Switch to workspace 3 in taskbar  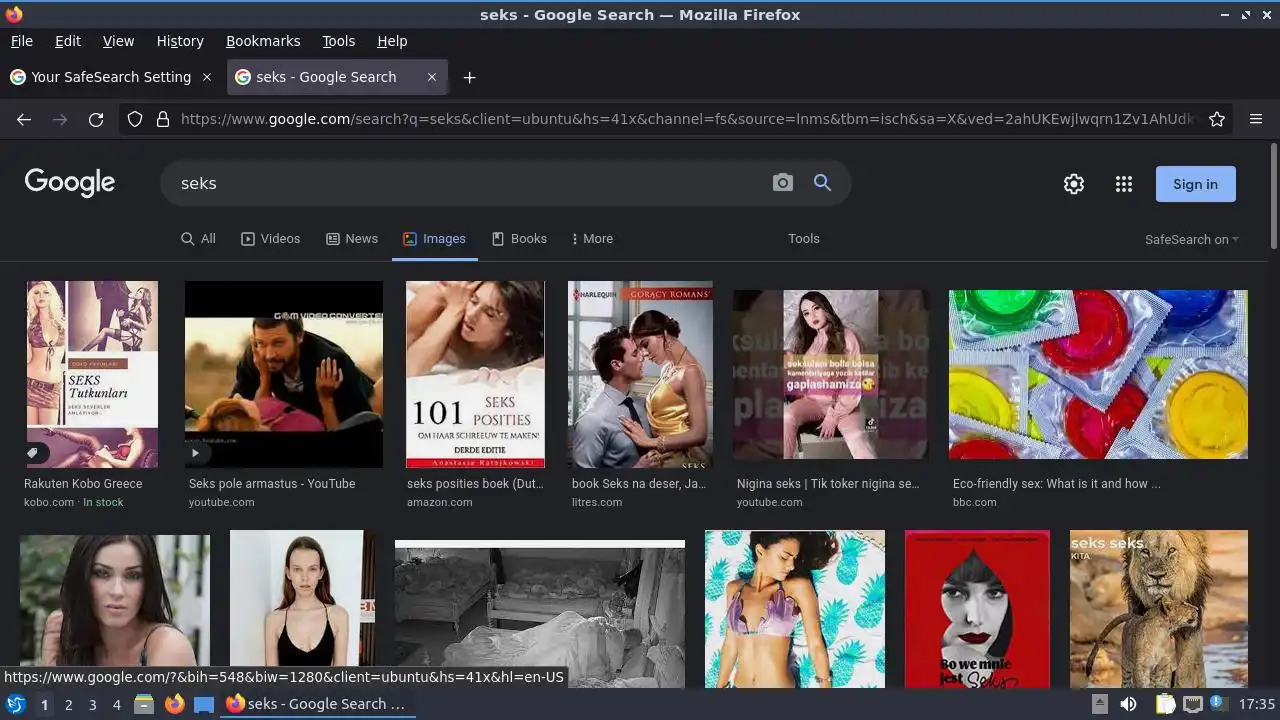92,704
